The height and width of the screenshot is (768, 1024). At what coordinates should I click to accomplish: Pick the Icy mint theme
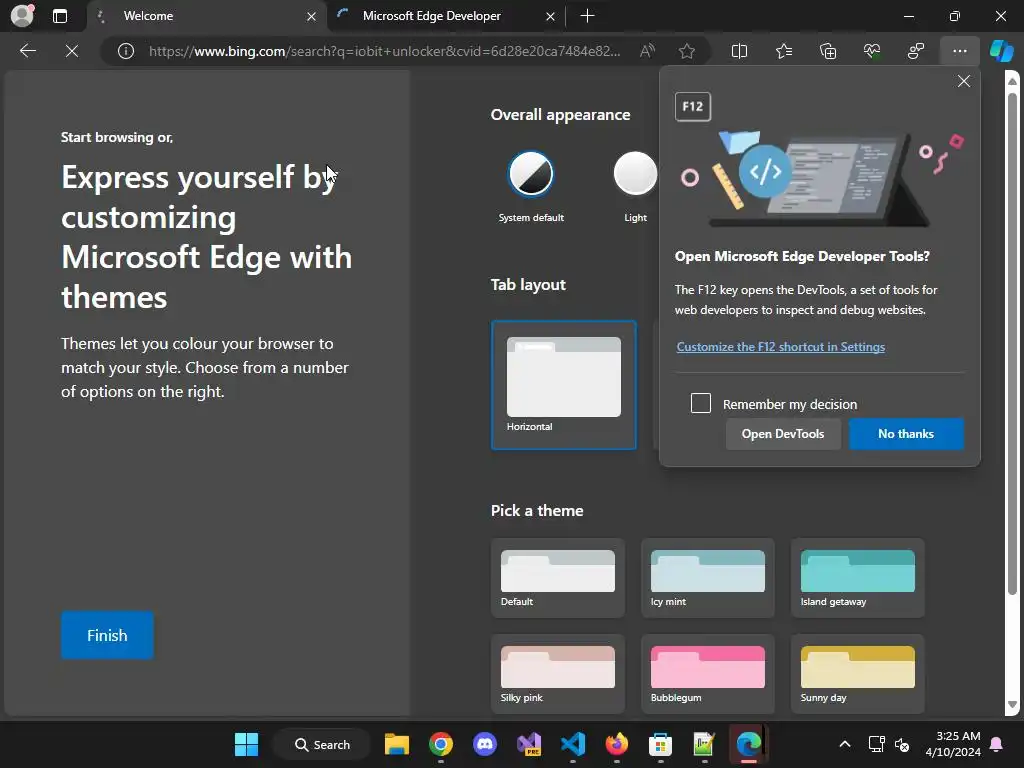coord(708,578)
